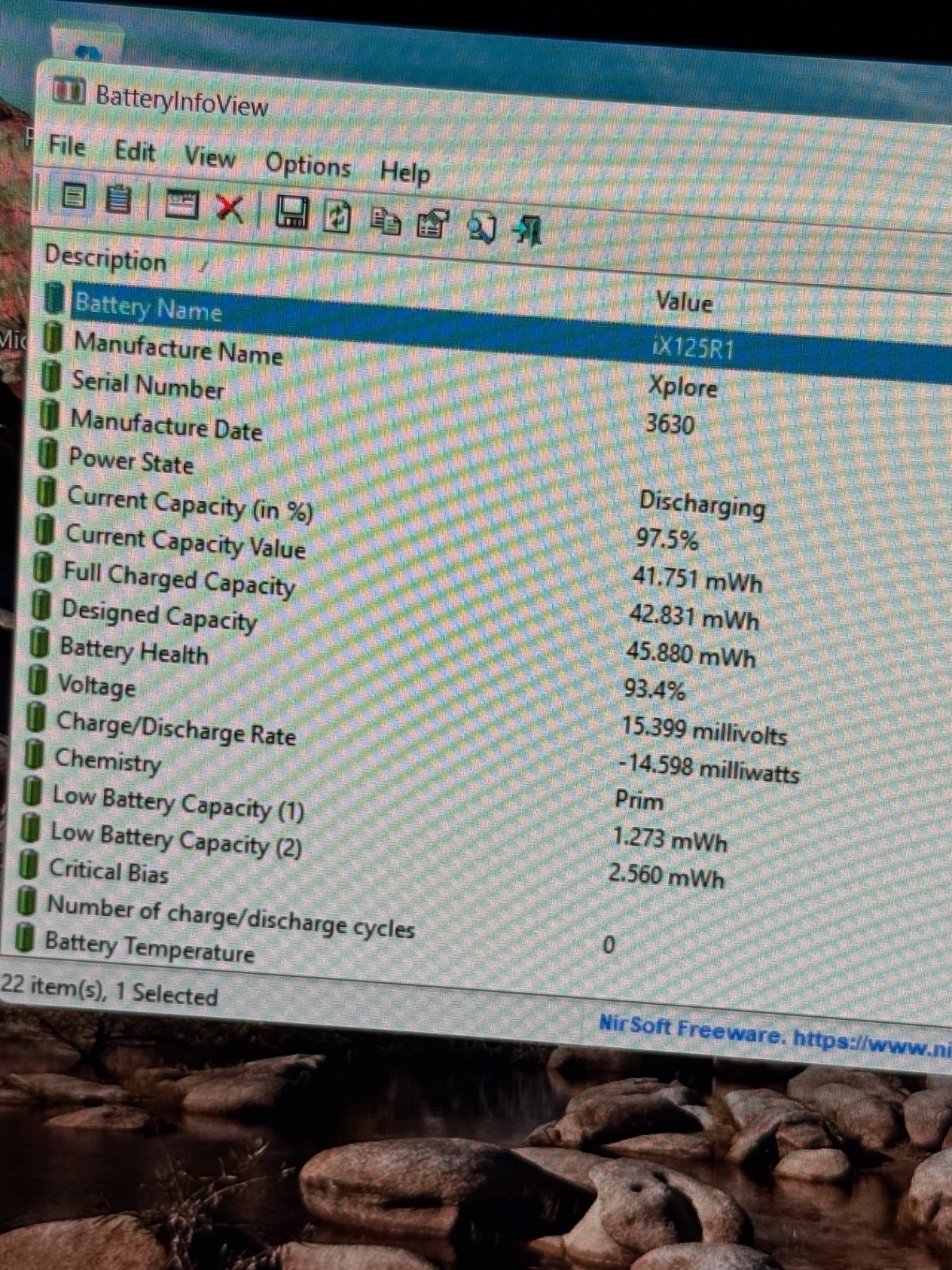952x1270 pixels.
Task: Click the Refresh toolbar icon
Action: [338, 217]
